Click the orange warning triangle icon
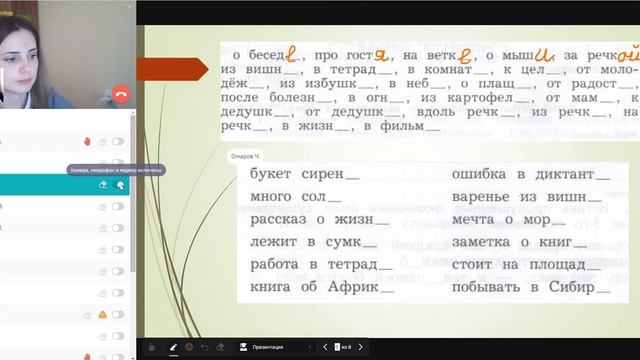Screen dimensions: 640x360 [102, 315]
